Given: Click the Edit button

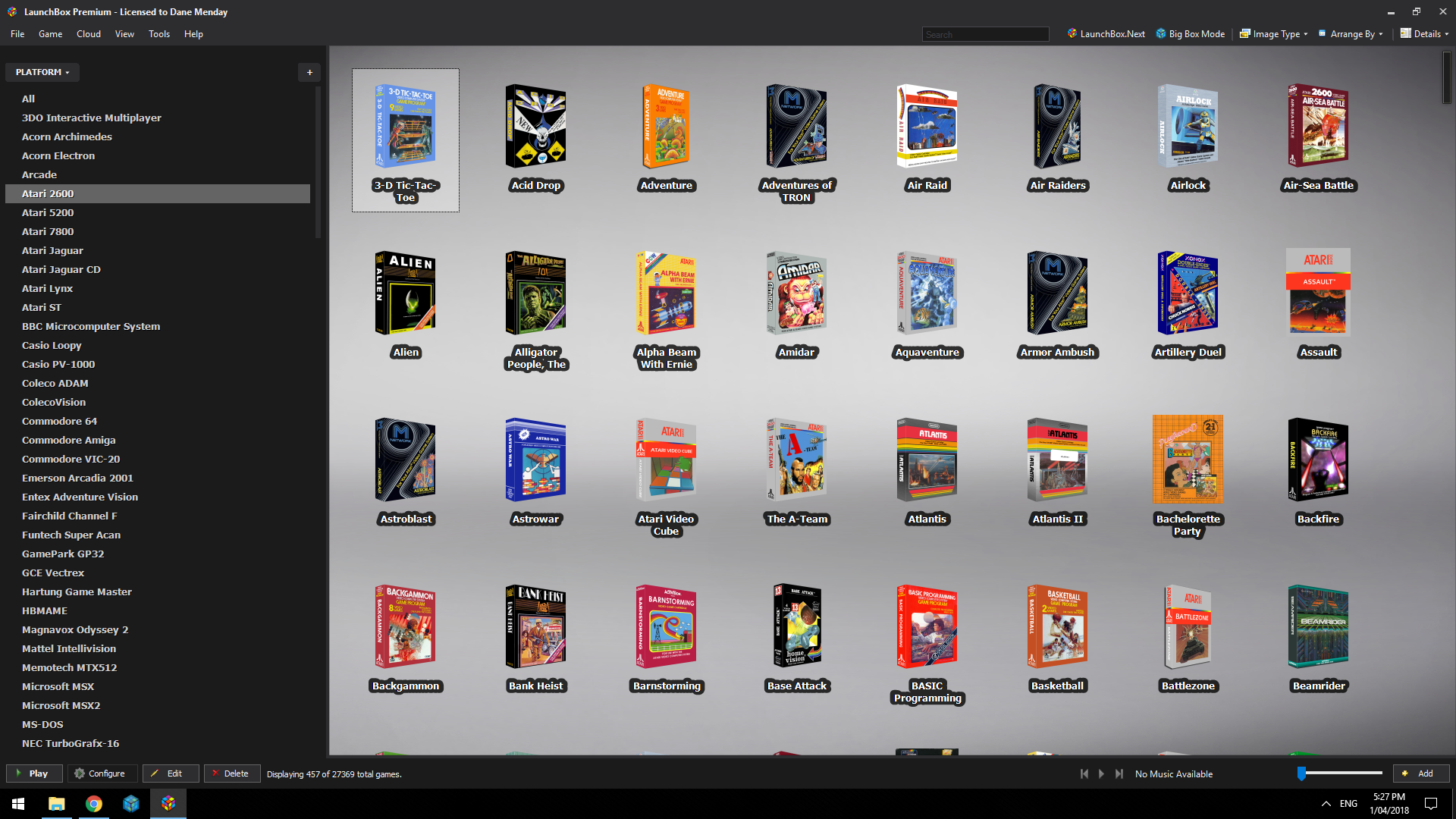Looking at the screenshot, I should coord(171,773).
